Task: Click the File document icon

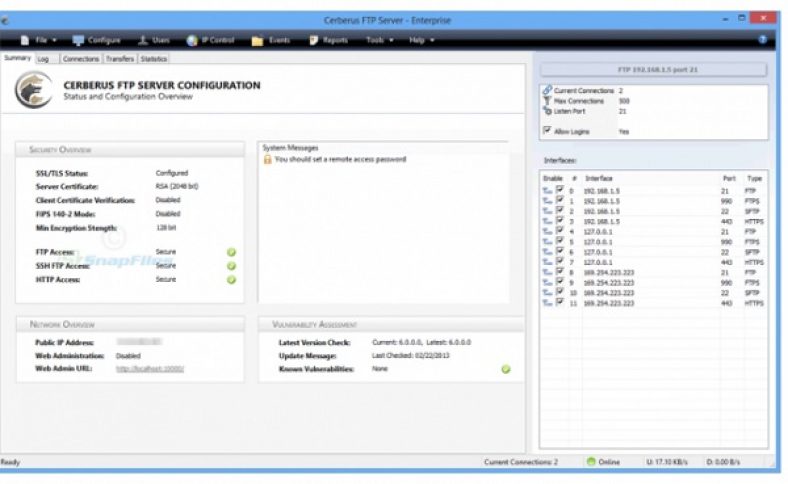Action: [25, 40]
